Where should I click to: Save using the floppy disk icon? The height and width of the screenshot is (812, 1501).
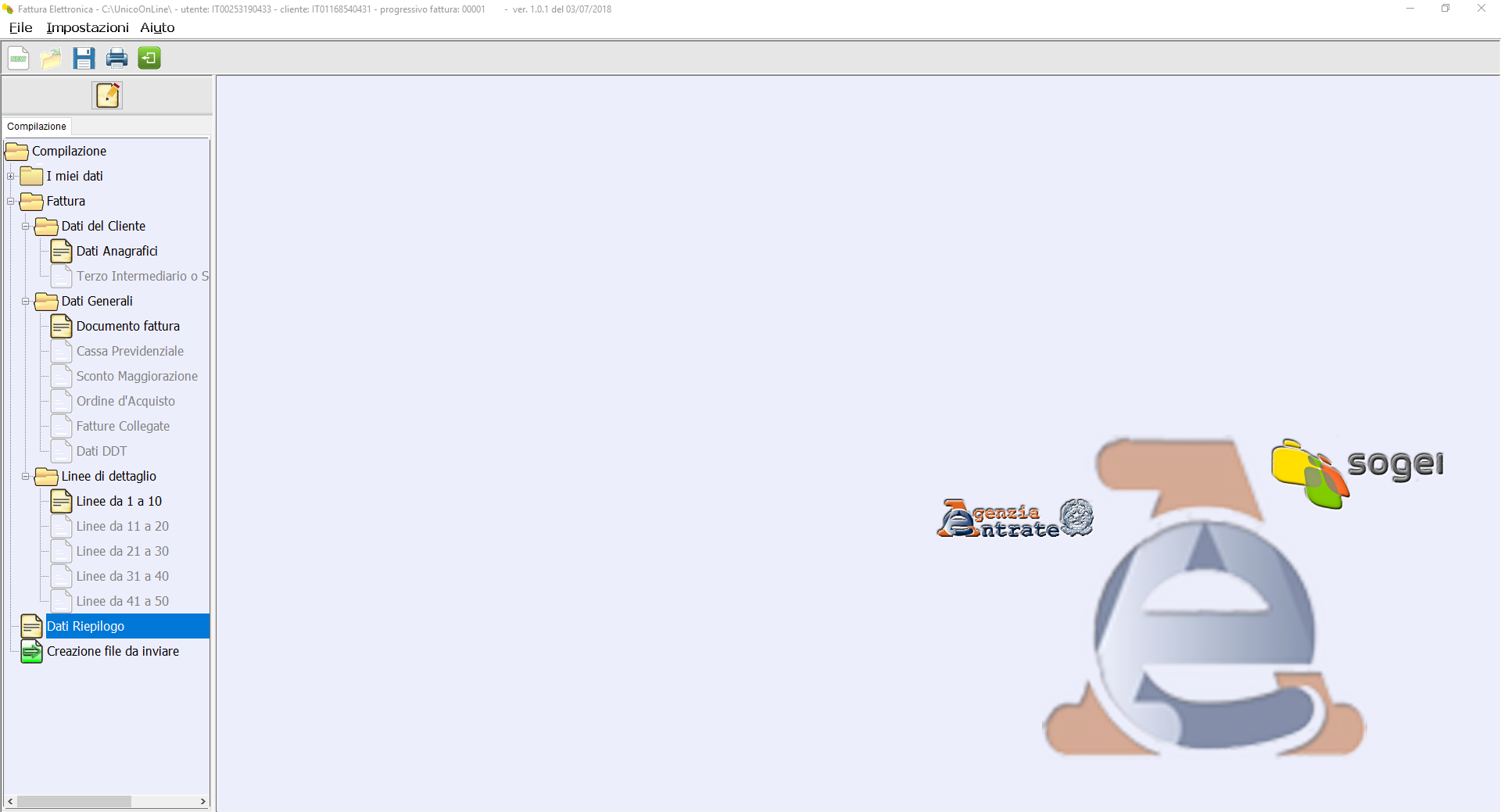coord(84,59)
